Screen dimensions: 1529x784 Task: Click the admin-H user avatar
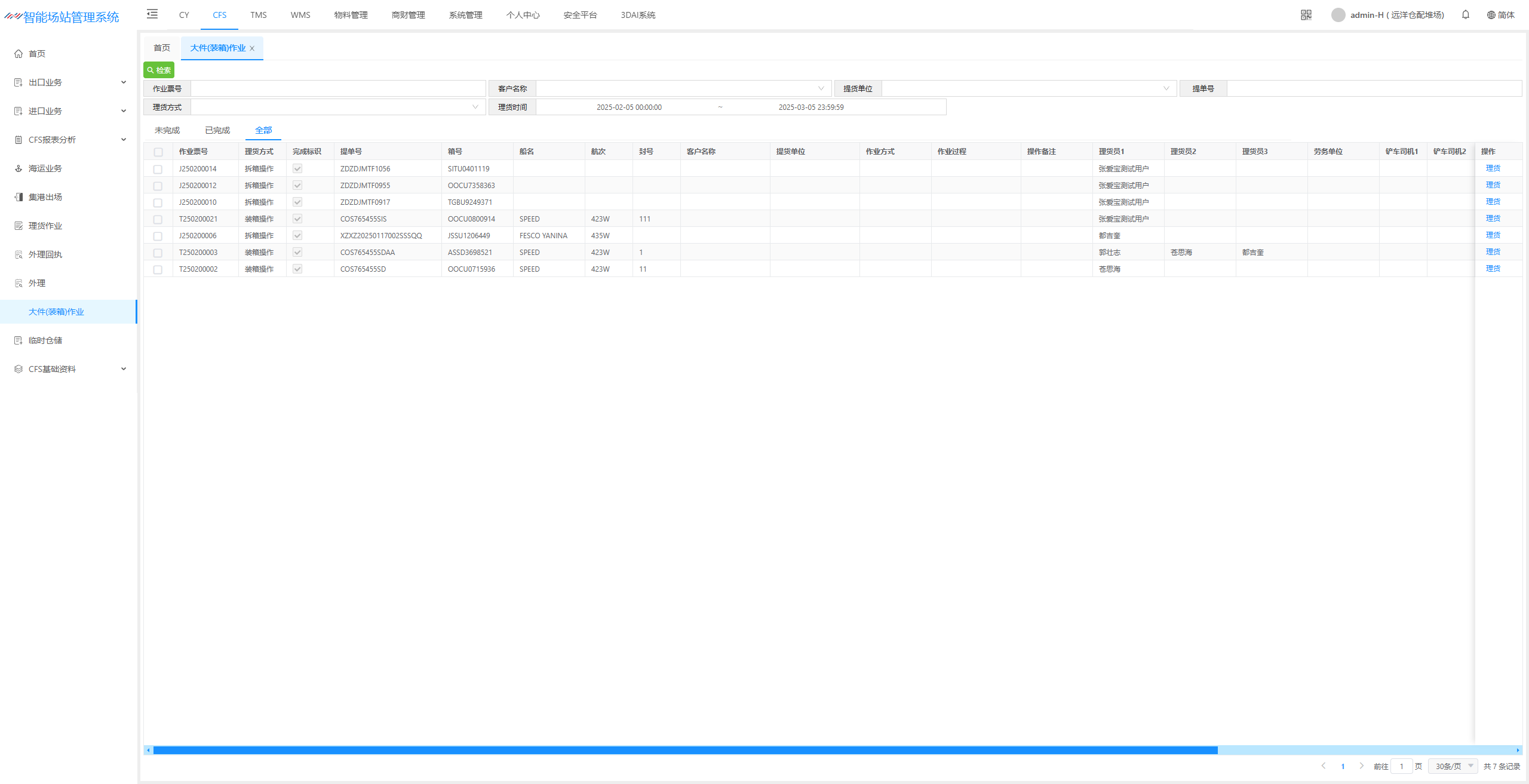pyautogui.click(x=1338, y=15)
